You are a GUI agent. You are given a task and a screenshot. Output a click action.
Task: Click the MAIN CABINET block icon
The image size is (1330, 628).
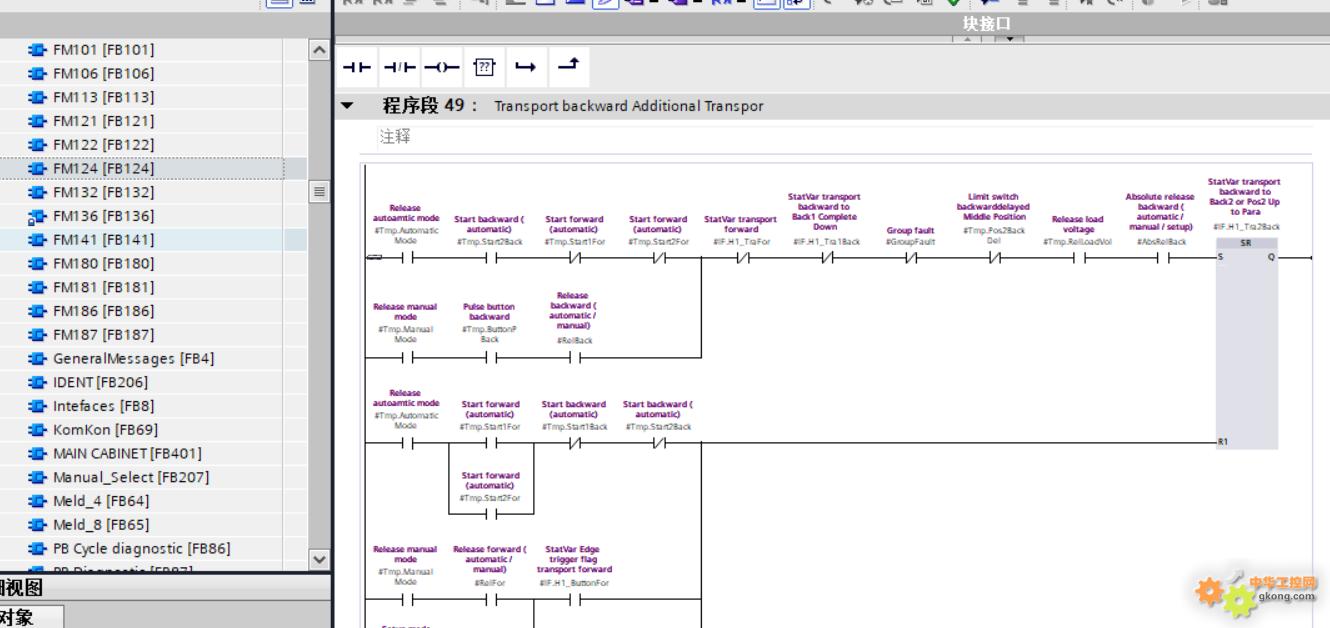(38, 453)
